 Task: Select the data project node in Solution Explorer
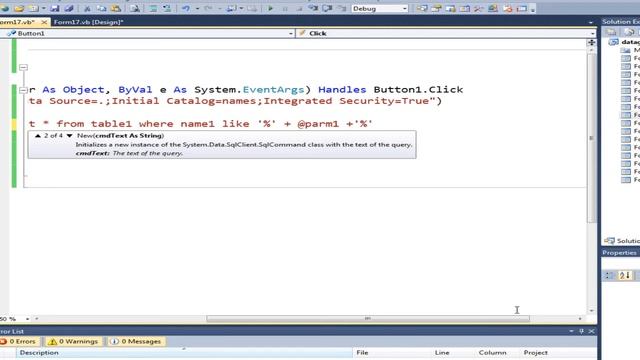pos(625,42)
